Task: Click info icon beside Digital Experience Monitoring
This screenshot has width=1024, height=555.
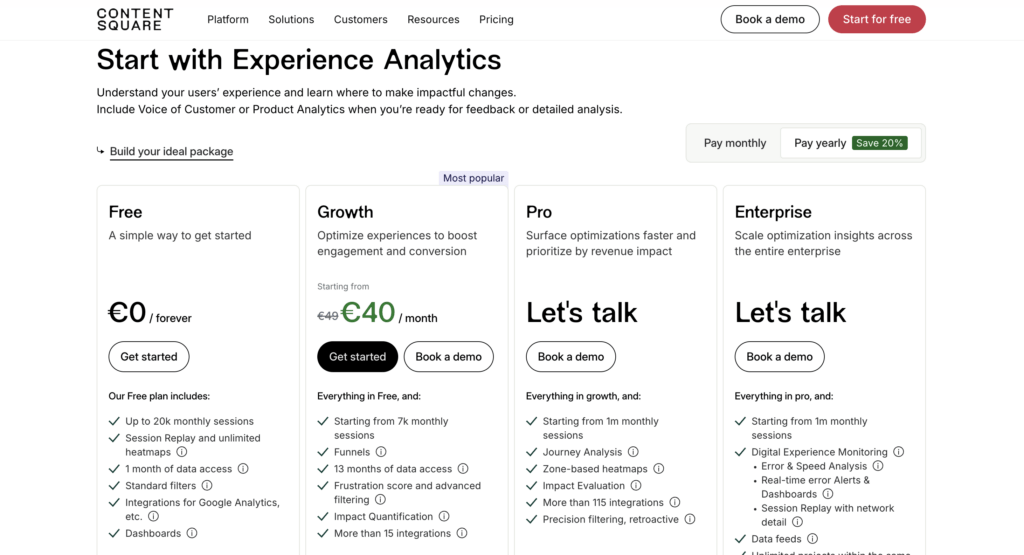Action: coord(898,452)
